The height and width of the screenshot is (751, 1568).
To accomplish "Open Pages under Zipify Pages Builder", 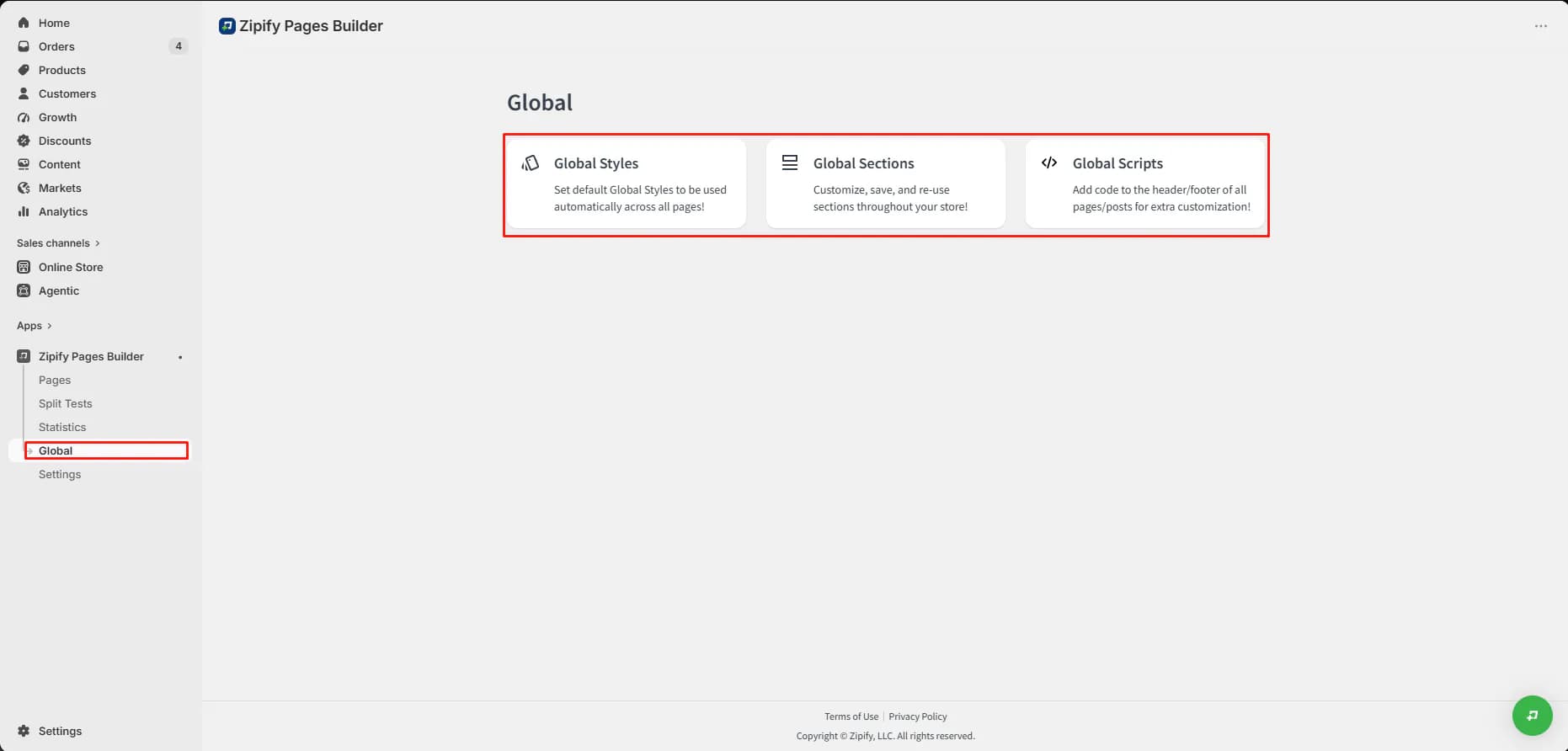I will (55, 380).
